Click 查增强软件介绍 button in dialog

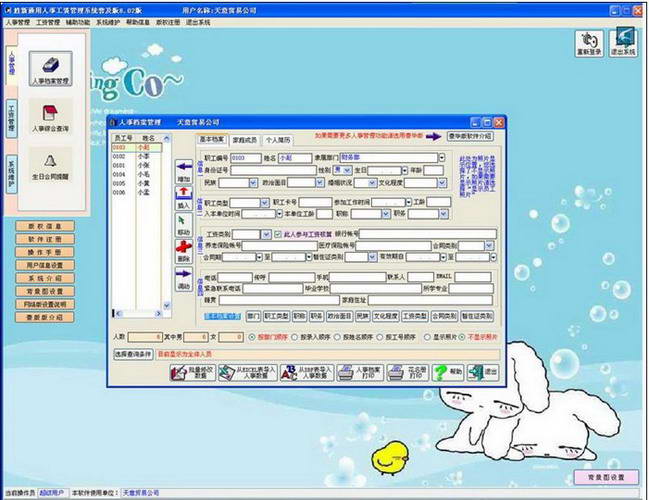[x=470, y=136]
